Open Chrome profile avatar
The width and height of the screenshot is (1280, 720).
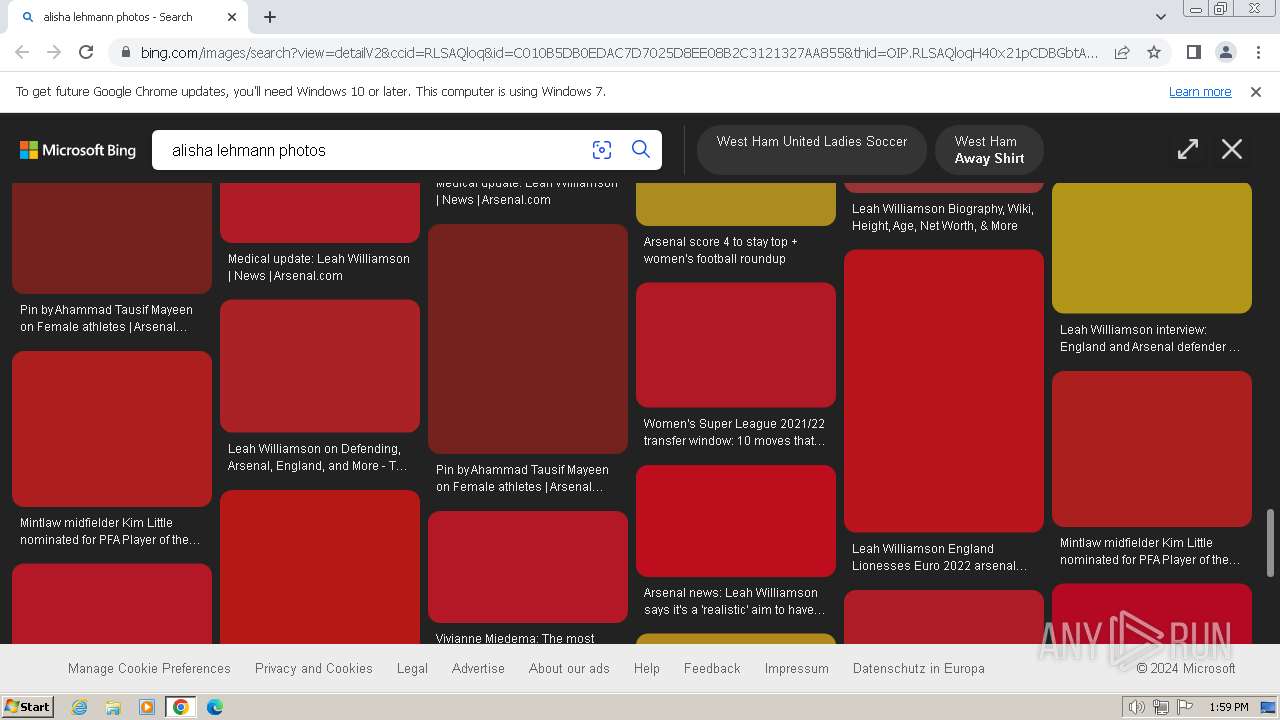click(x=1225, y=52)
